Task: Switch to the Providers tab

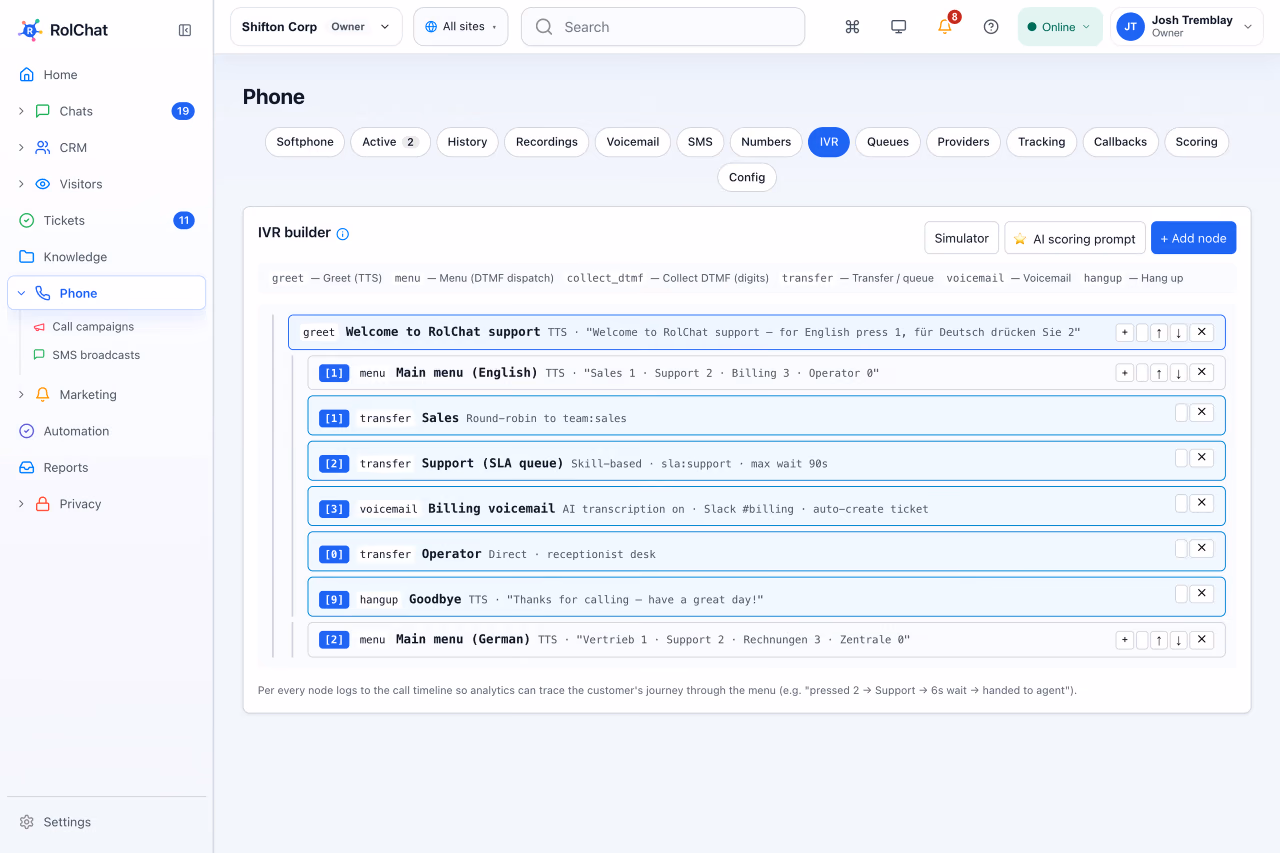Action: pyautogui.click(x=964, y=142)
